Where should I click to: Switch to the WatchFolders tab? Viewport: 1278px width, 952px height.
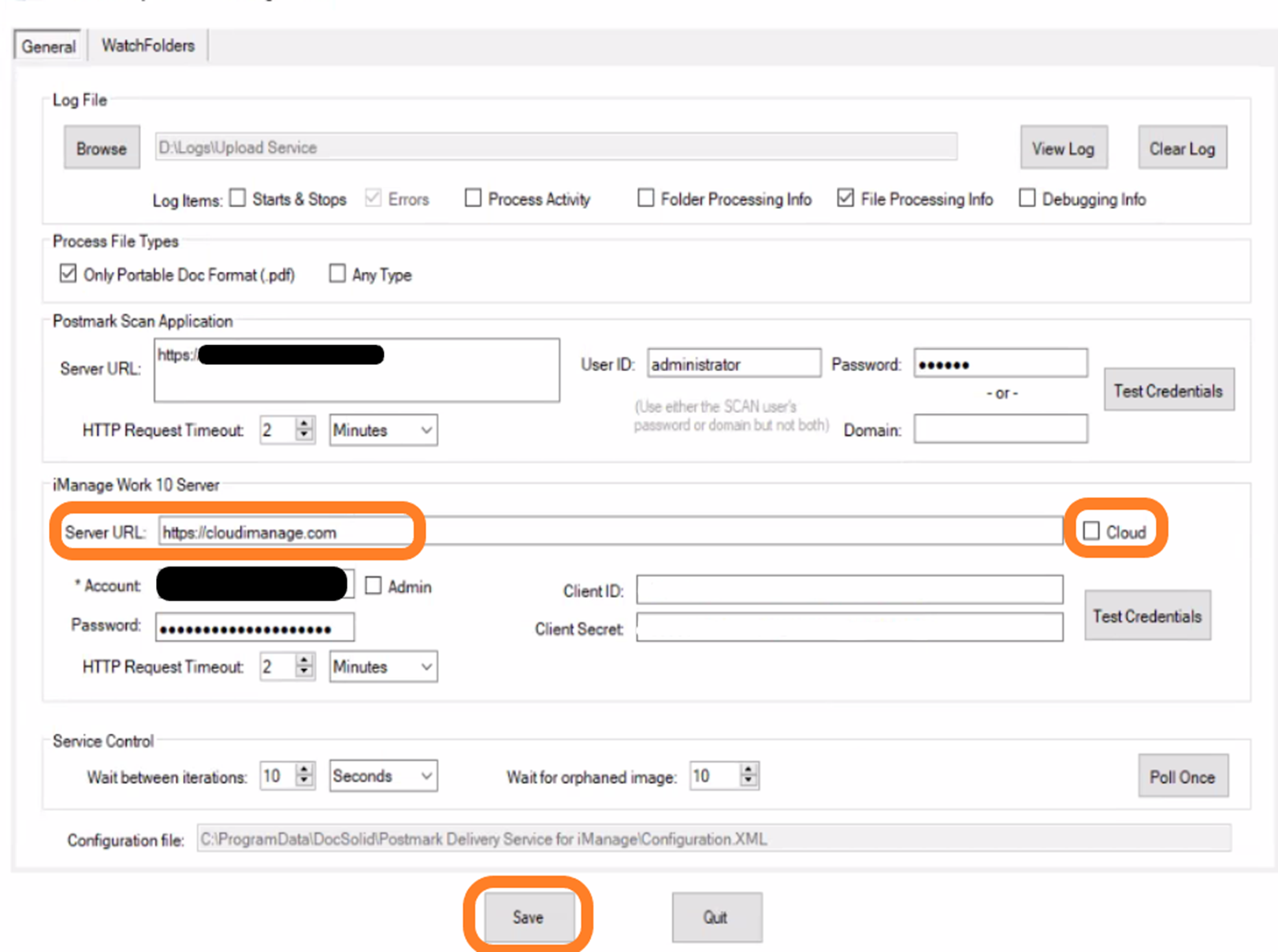[148, 46]
